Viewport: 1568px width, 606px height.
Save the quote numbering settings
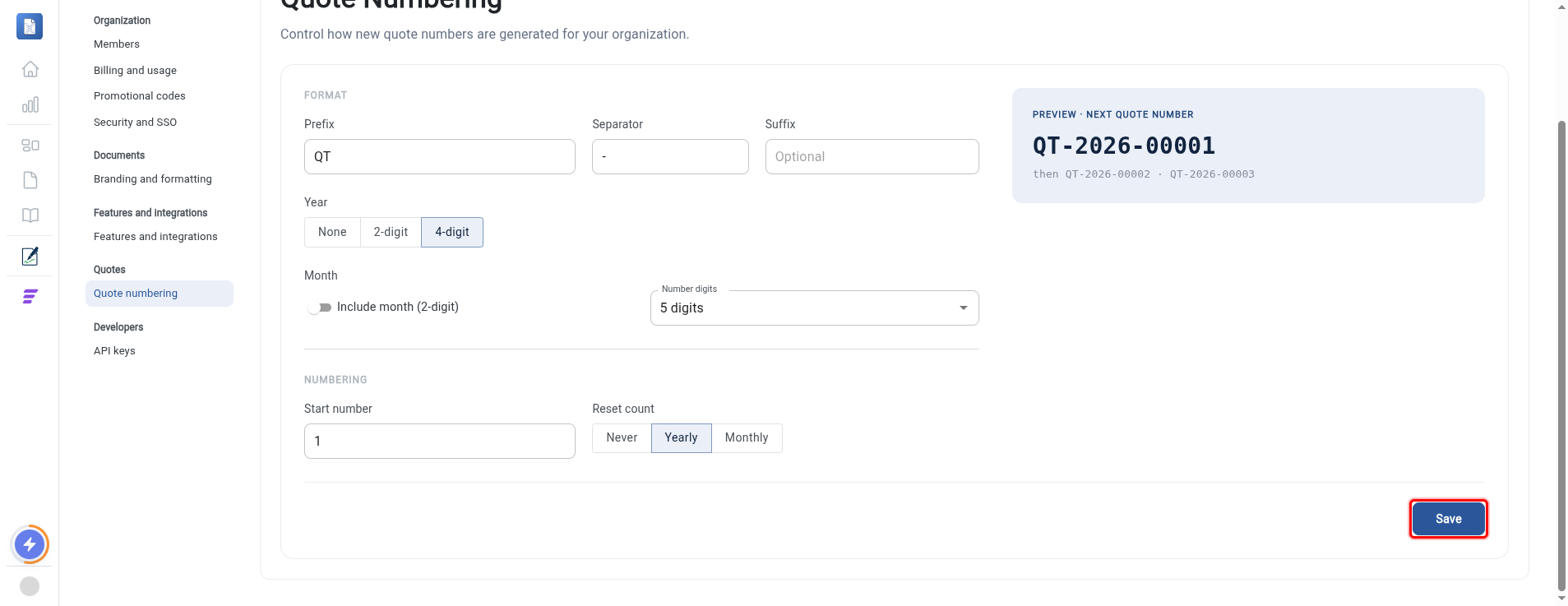click(1448, 519)
